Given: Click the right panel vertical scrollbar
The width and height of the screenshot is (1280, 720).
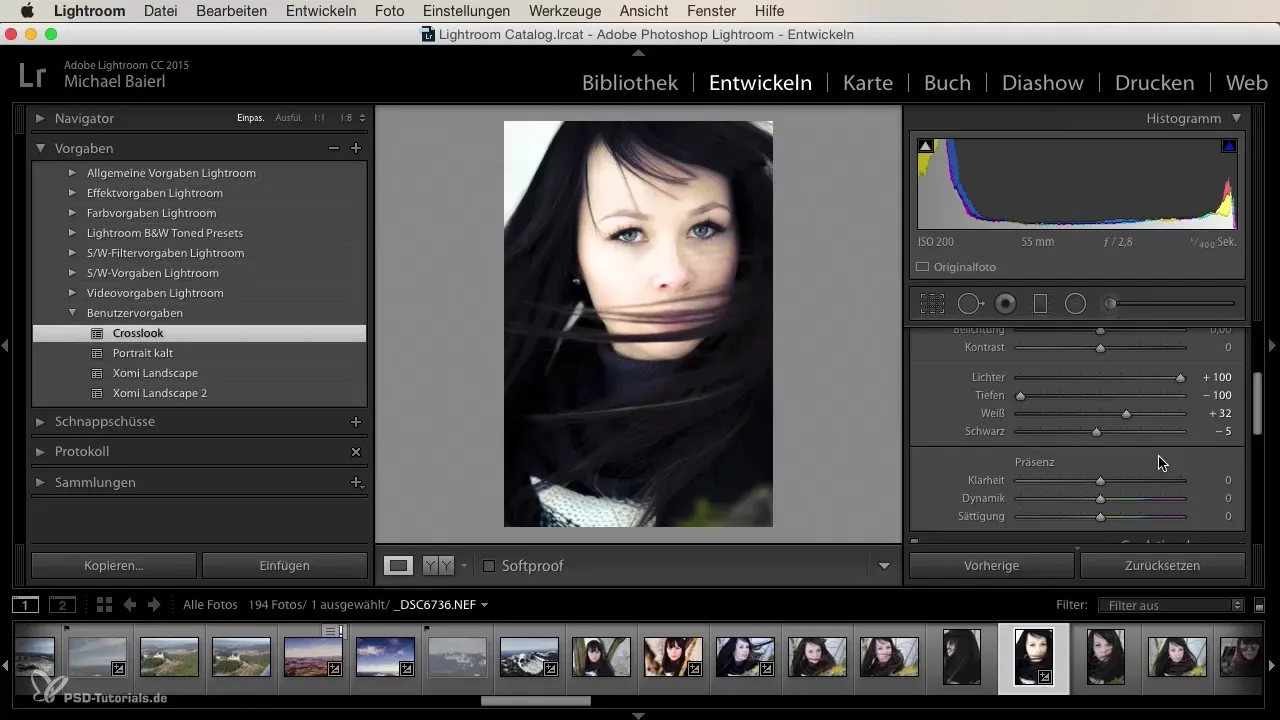Looking at the screenshot, I should click(1259, 402).
